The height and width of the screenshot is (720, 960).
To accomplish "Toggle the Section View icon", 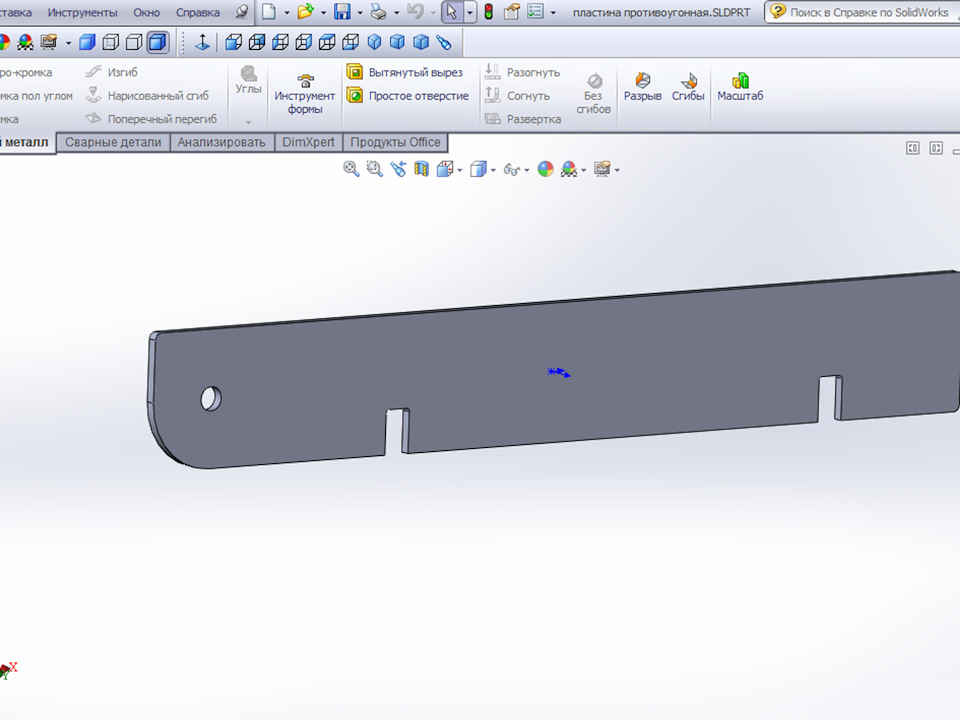I will click(x=421, y=169).
